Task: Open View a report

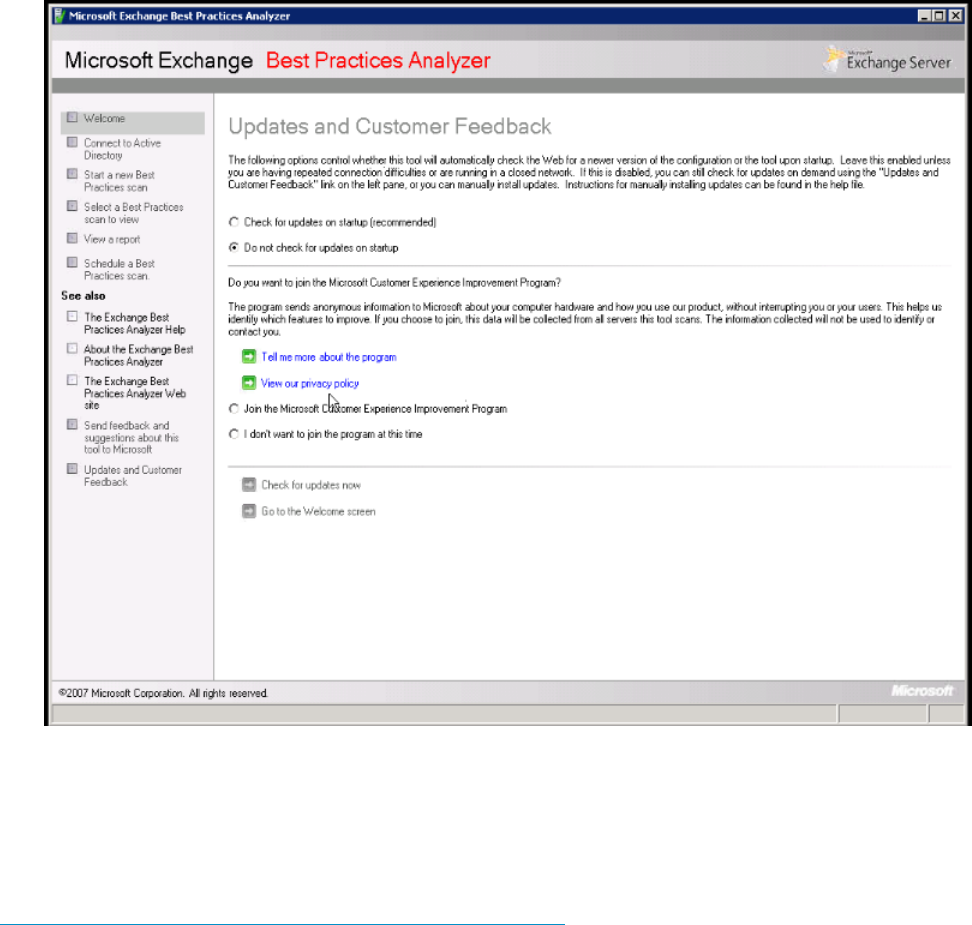Action: (x=112, y=239)
